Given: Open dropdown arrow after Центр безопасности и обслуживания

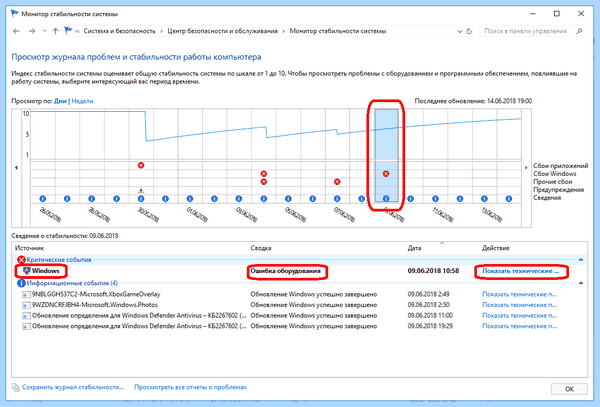Looking at the screenshot, I should click(x=284, y=31).
